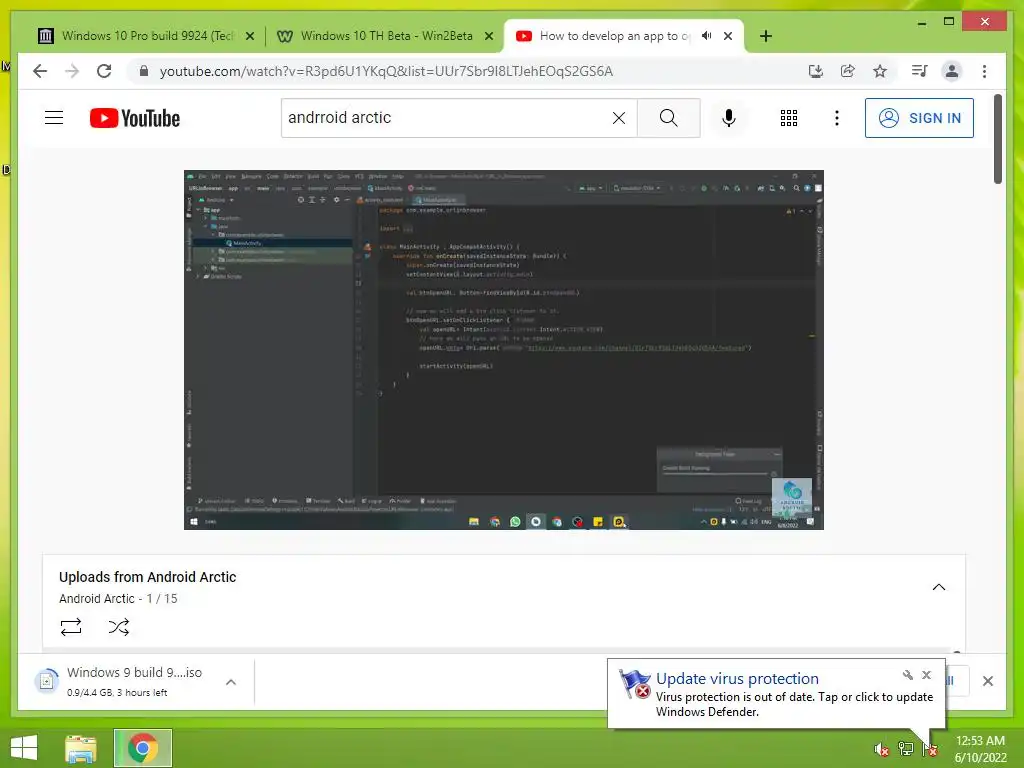The image size is (1024, 768).
Task: Click the address bar URL
Action: coord(386,71)
